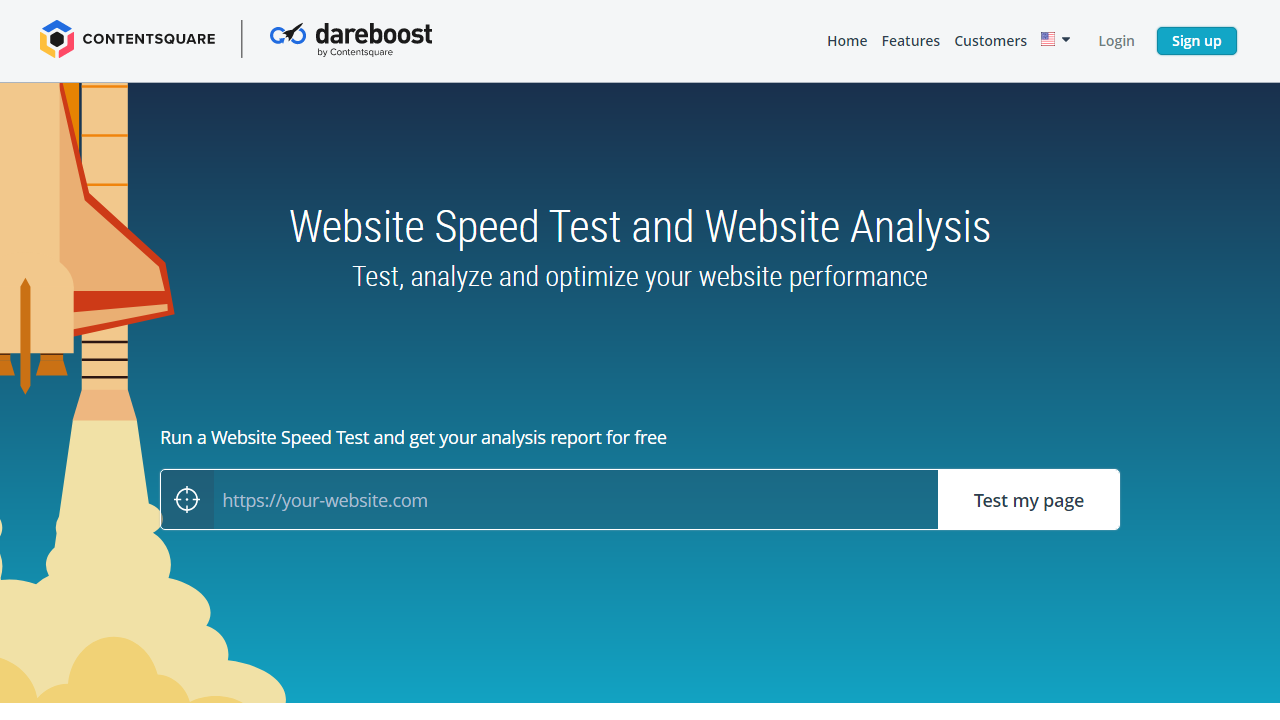Click the crosshair target icon in URL bar
The width and height of the screenshot is (1280, 720).
point(187,500)
